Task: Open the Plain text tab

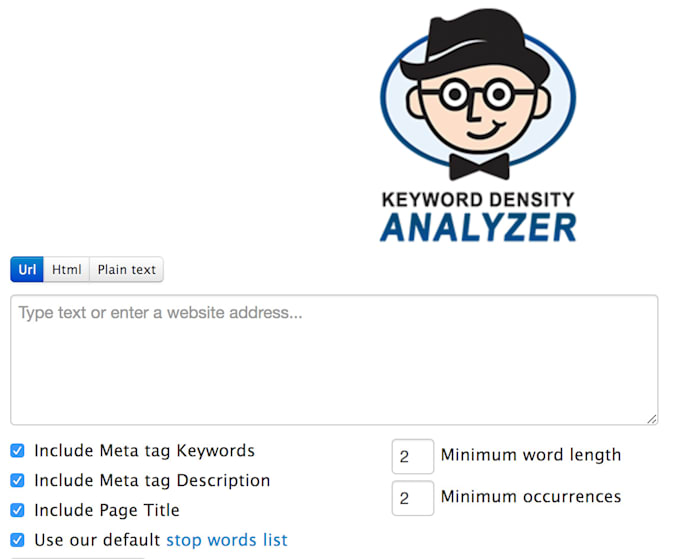Action: [x=126, y=270]
